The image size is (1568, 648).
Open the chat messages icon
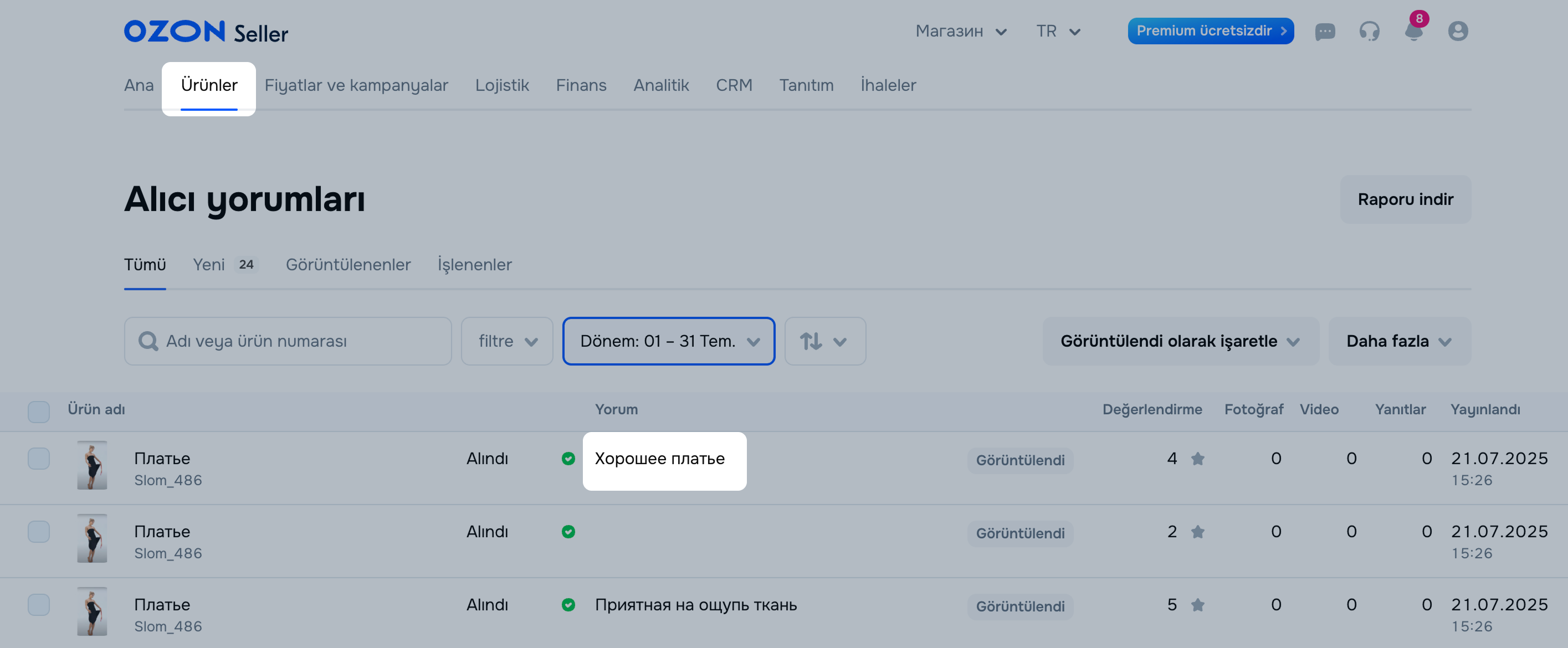point(1325,32)
